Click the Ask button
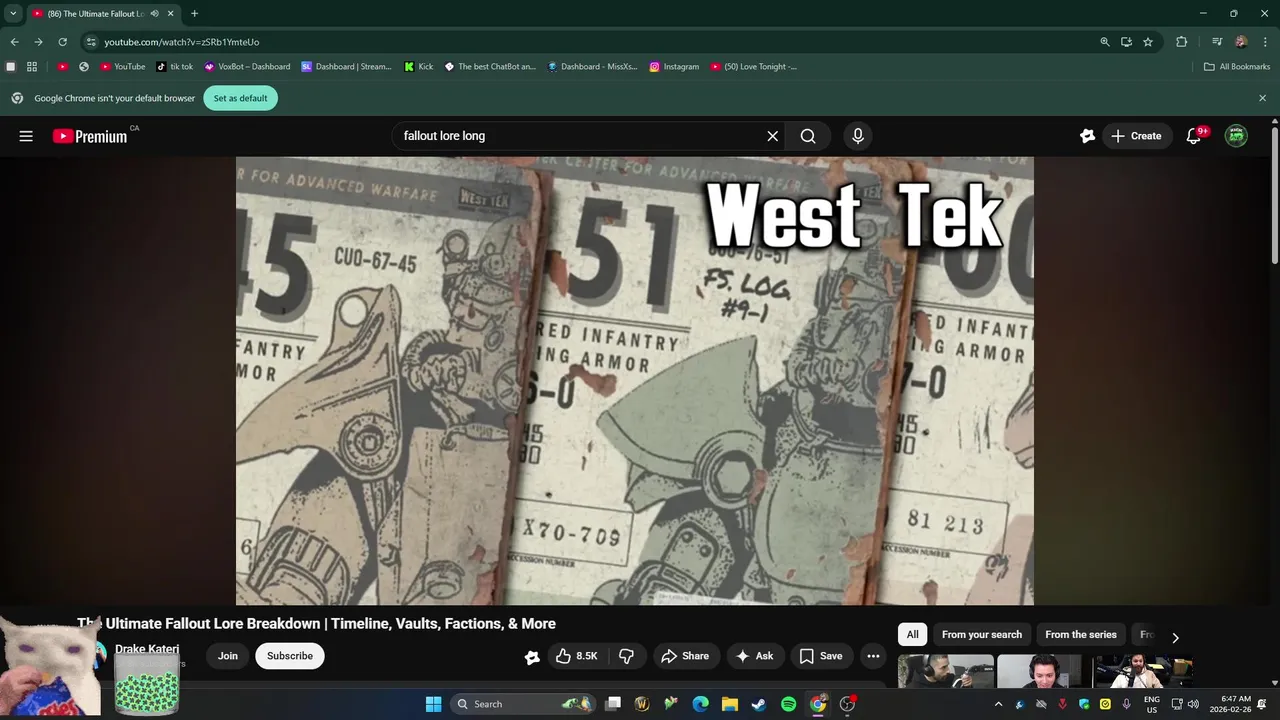 [755, 656]
